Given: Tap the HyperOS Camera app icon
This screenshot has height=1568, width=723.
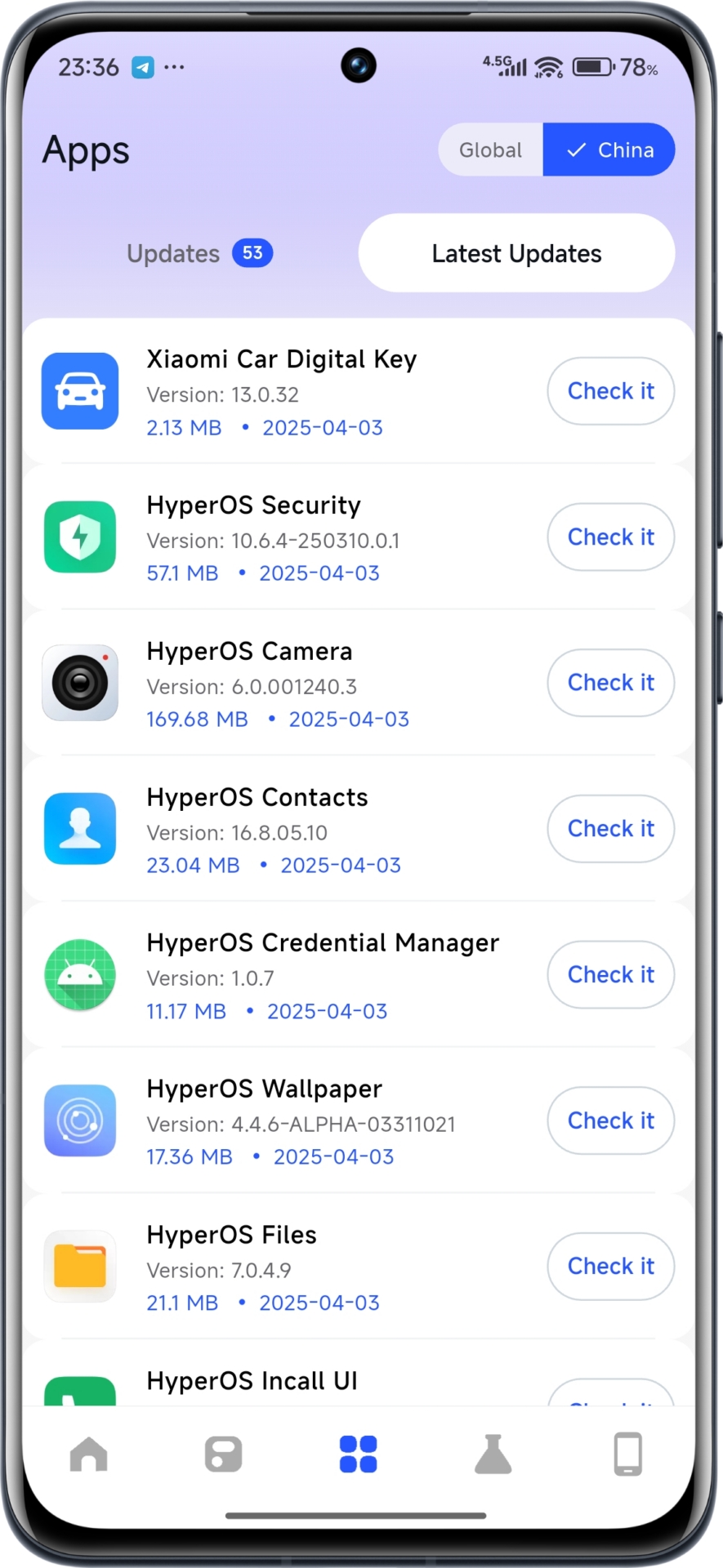Looking at the screenshot, I should click(80, 683).
